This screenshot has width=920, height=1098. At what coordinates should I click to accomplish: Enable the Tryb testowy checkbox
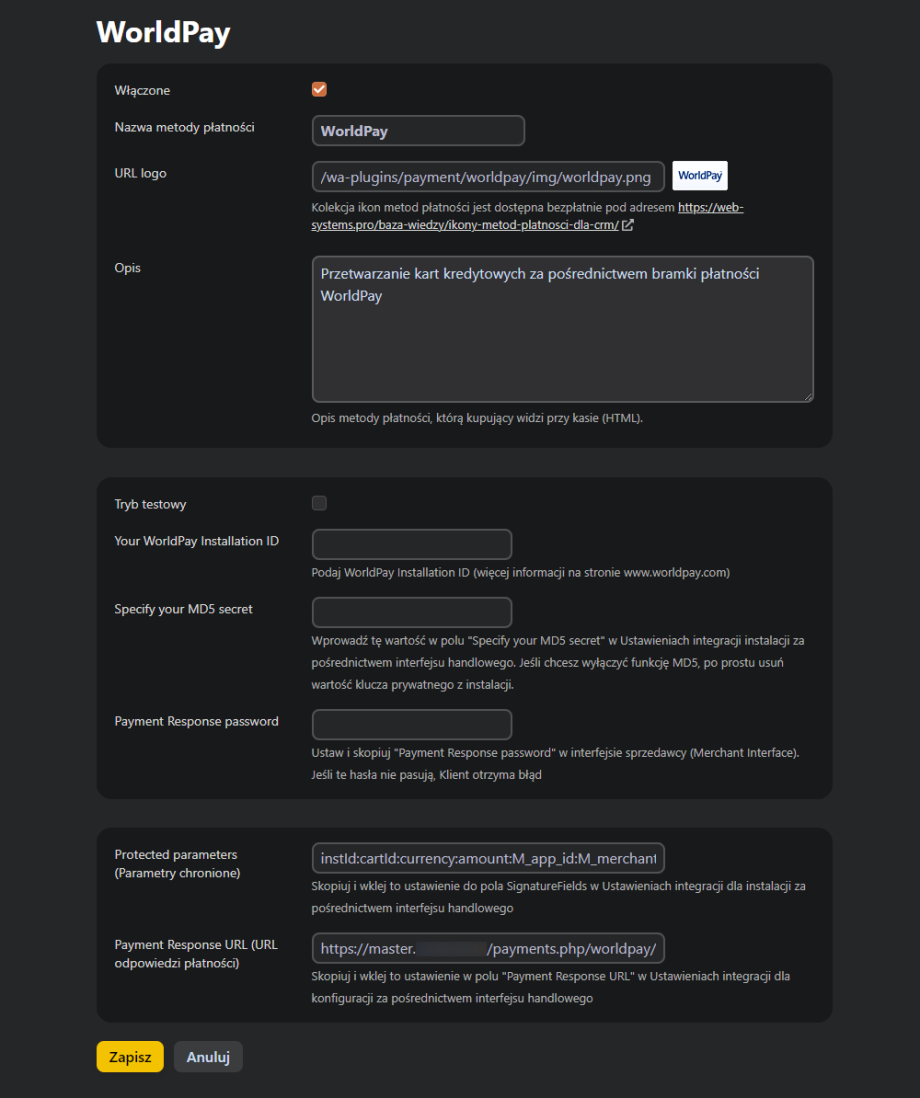click(320, 503)
